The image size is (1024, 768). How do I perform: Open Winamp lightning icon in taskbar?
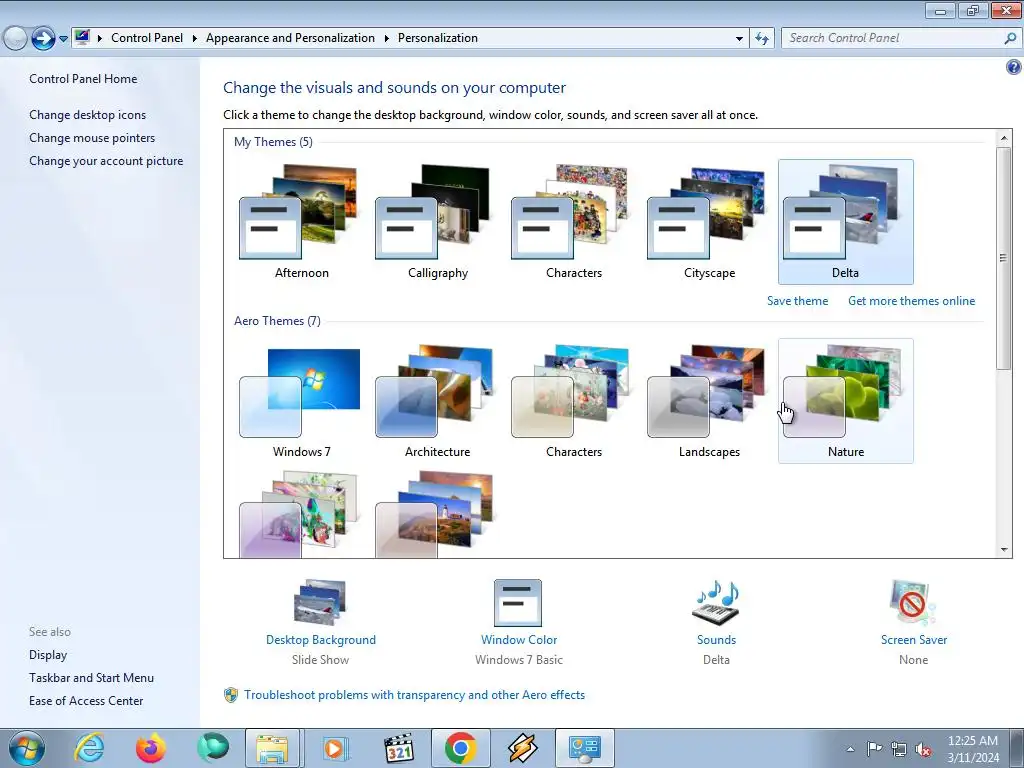tap(522, 748)
